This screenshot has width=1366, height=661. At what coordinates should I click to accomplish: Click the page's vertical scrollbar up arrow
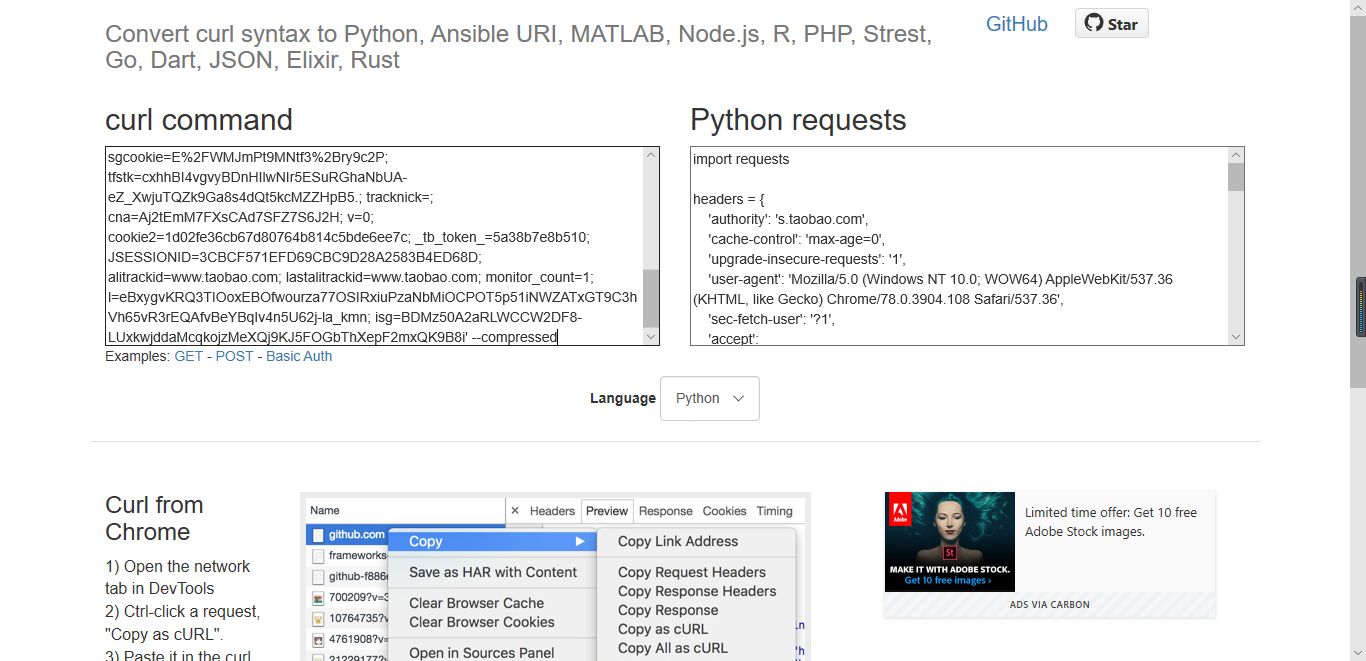[x=1358, y=8]
